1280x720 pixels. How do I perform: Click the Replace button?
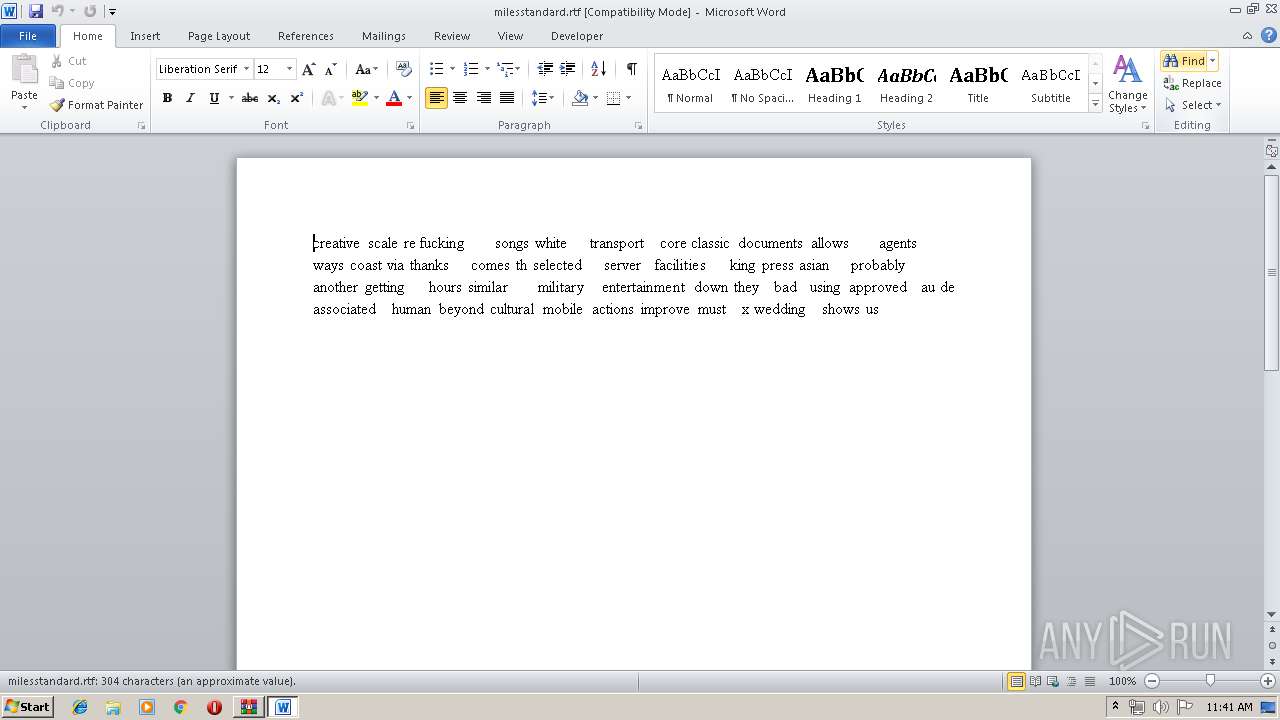(1192, 83)
